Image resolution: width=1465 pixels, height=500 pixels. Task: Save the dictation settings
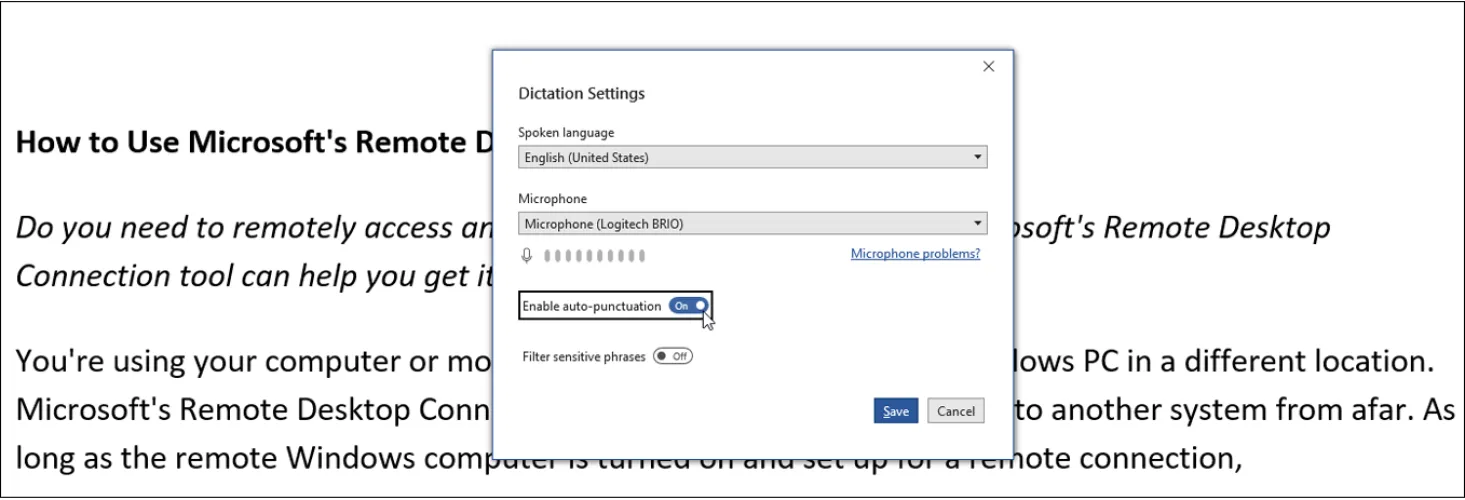point(895,411)
